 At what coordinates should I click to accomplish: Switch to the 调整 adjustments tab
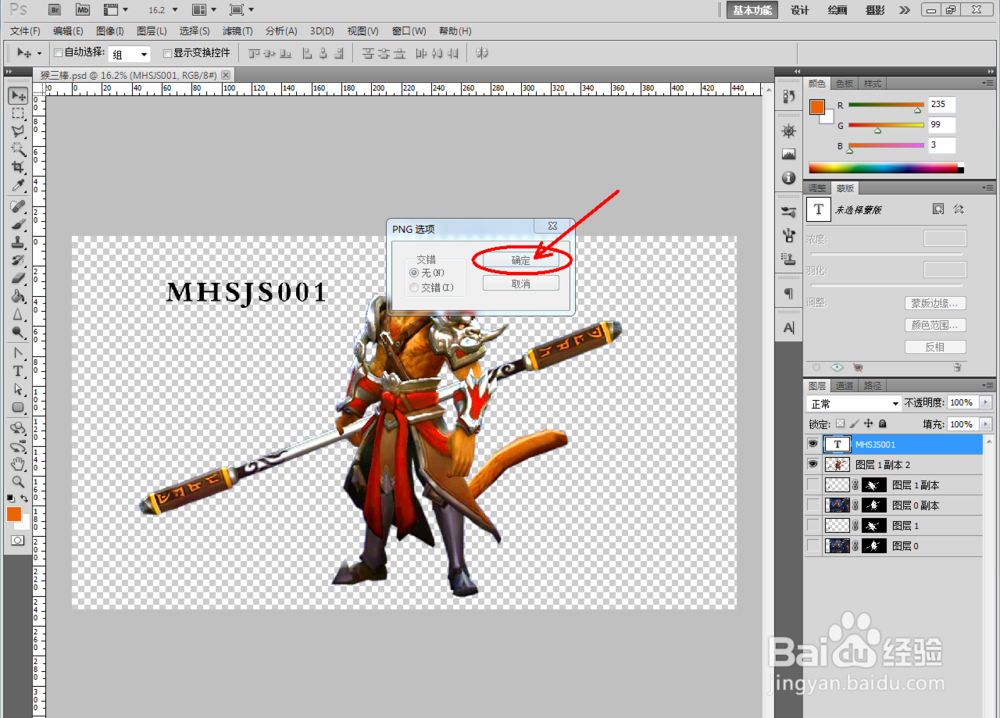[x=817, y=188]
